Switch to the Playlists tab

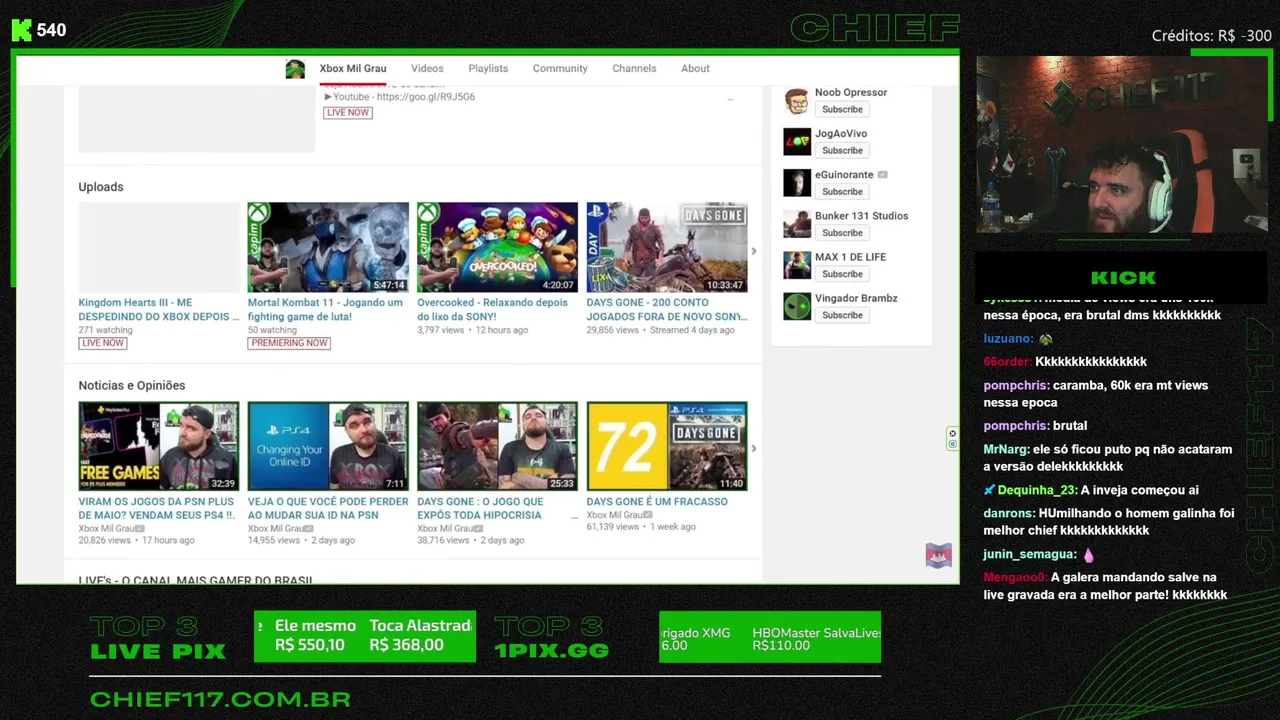click(488, 69)
